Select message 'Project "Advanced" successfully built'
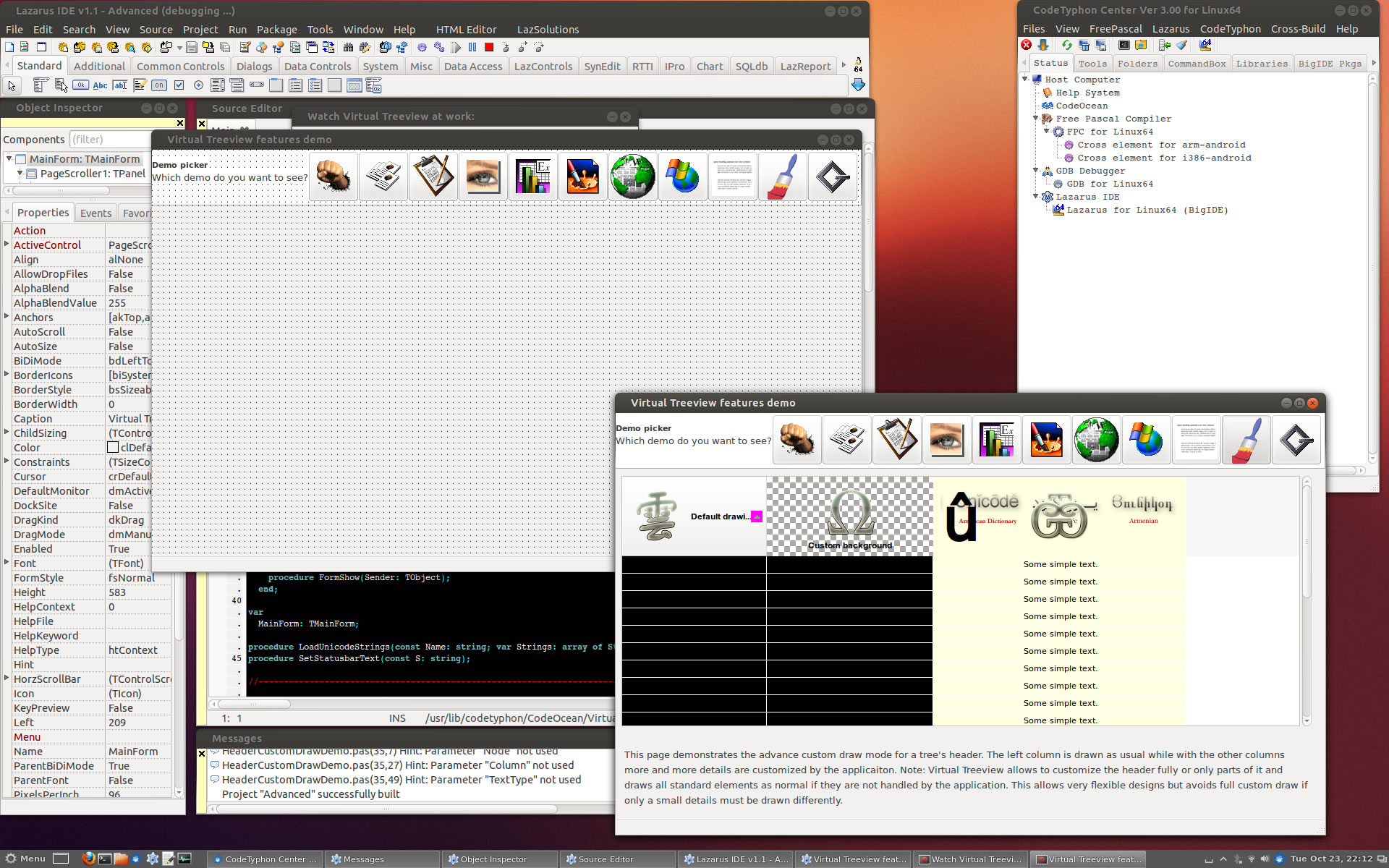The height and width of the screenshot is (868, 1389). pyautogui.click(x=311, y=794)
